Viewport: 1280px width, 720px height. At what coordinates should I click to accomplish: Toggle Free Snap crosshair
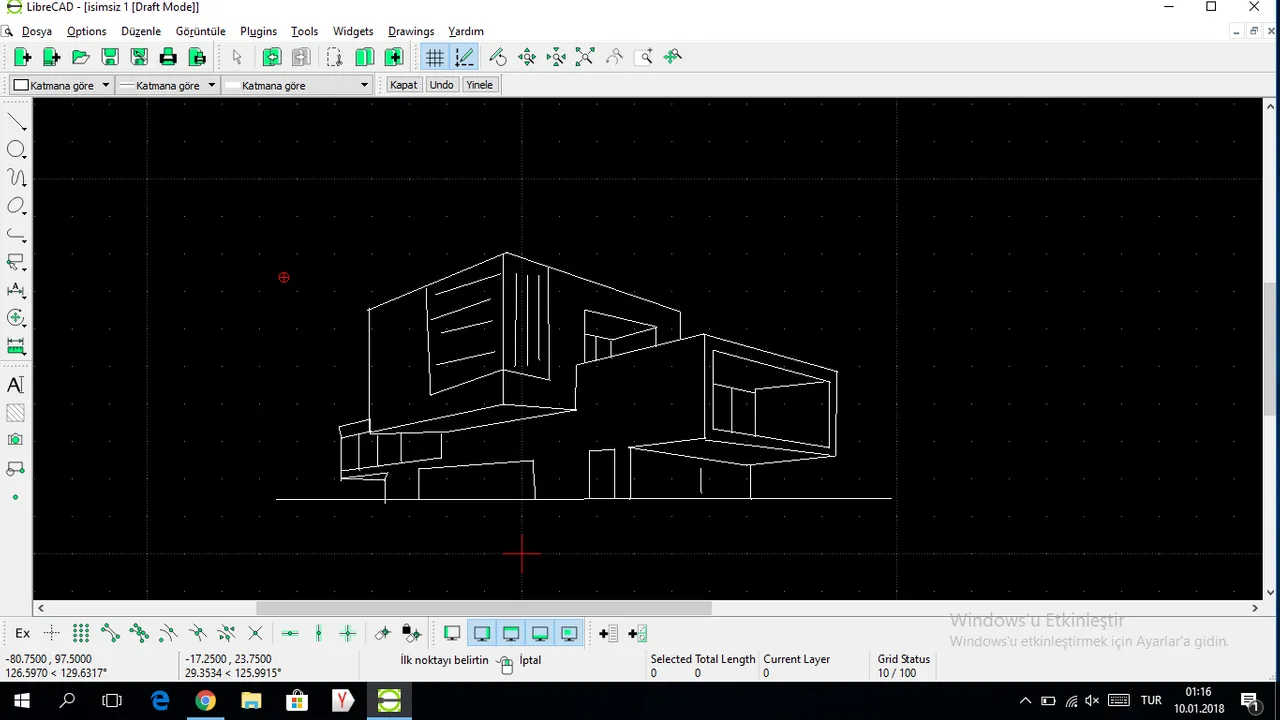(51, 633)
